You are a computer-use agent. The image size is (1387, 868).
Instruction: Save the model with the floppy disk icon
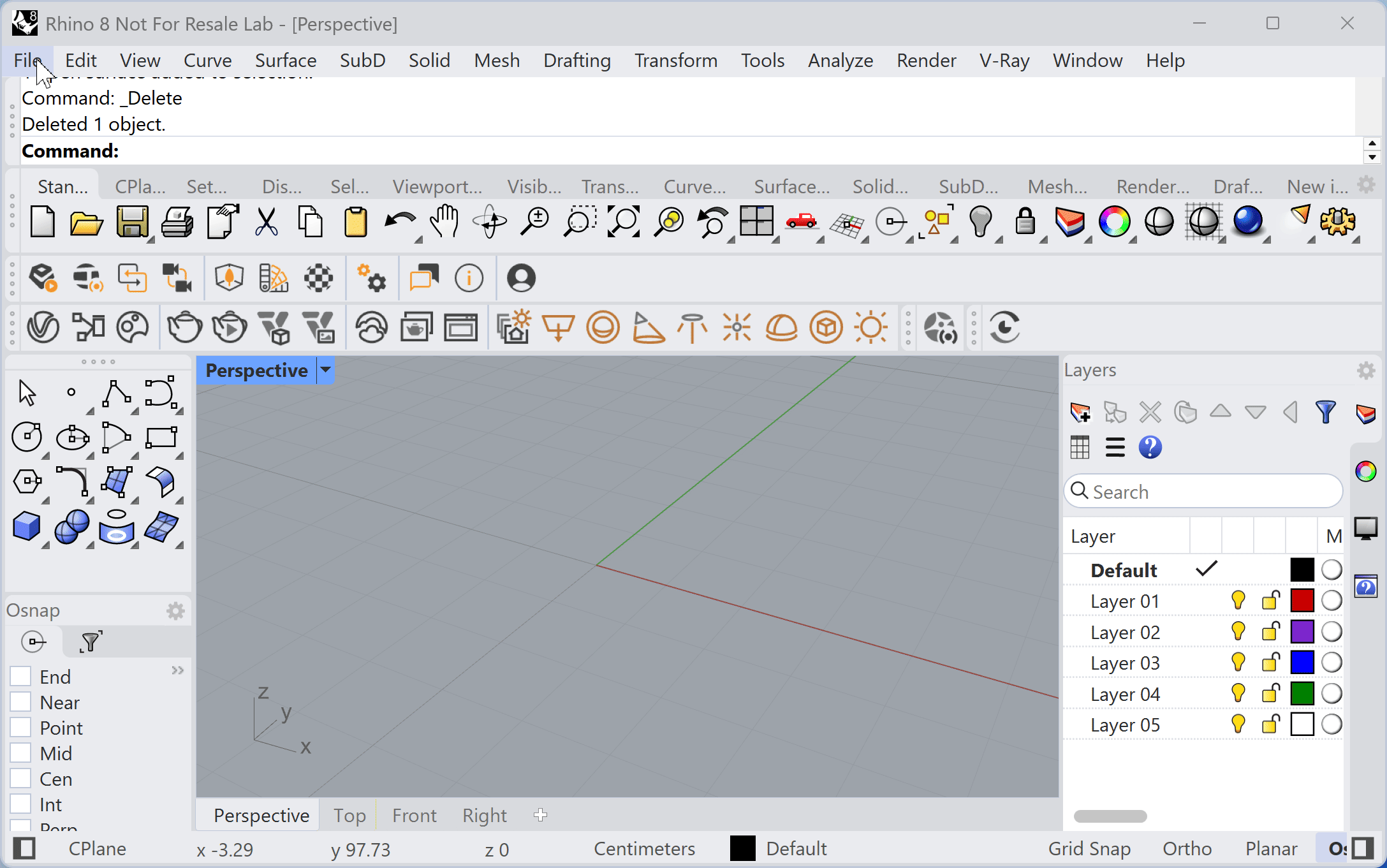[132, 223]
